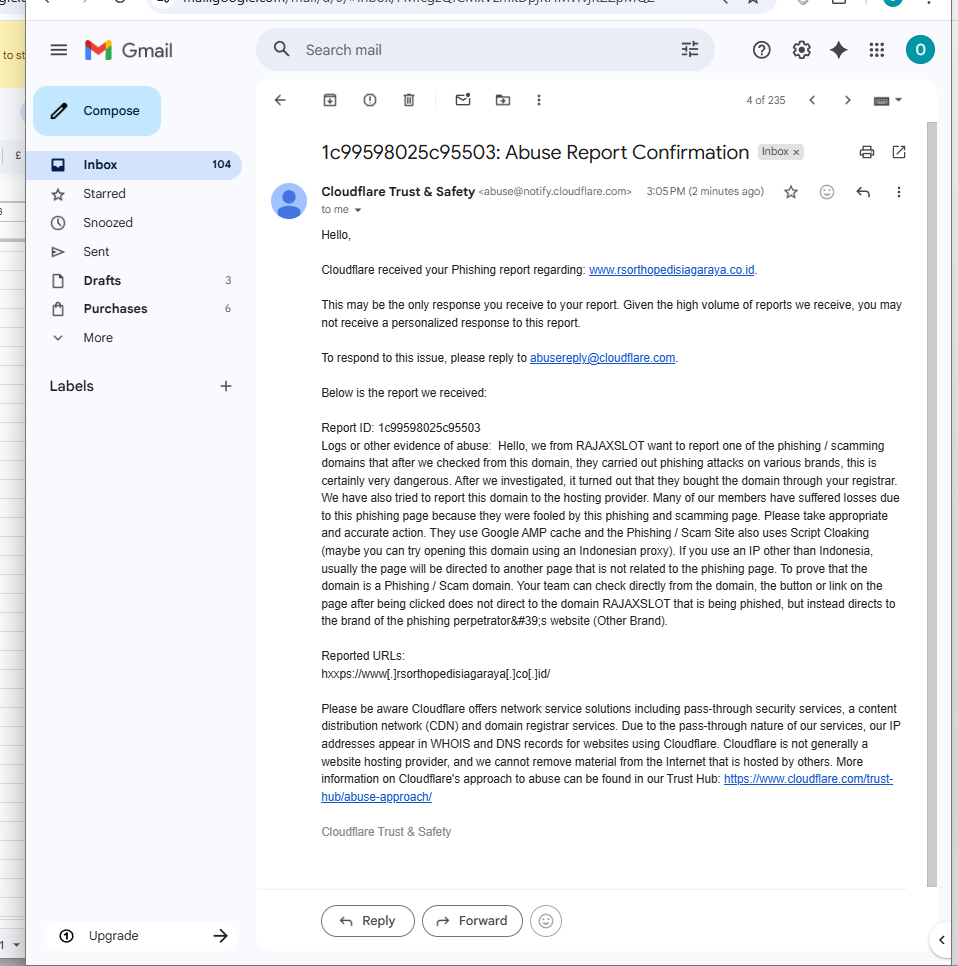Click the '3:05 PM (2 minutes ago)' timestamp
The height and width of the screenshot is (966, 958).
pos(705,192)
